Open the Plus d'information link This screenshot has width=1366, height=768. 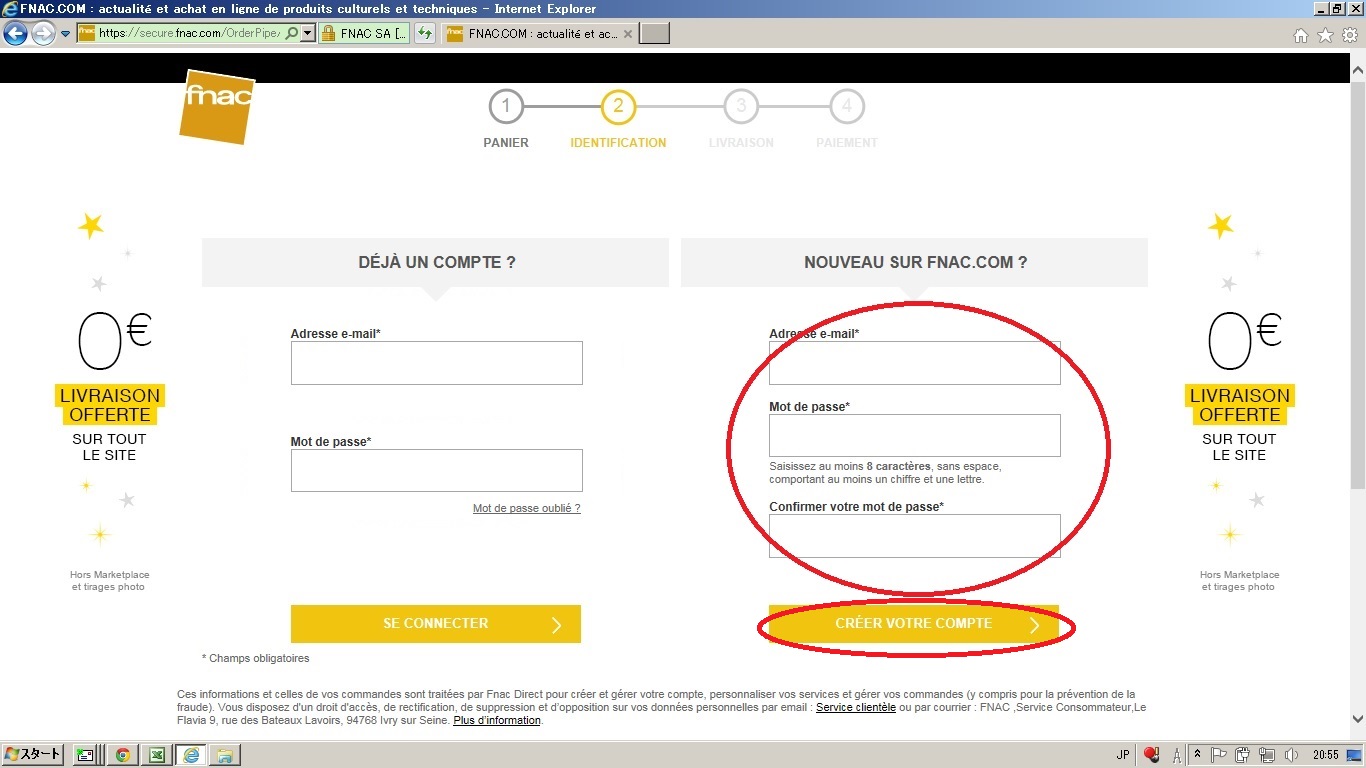497,720
